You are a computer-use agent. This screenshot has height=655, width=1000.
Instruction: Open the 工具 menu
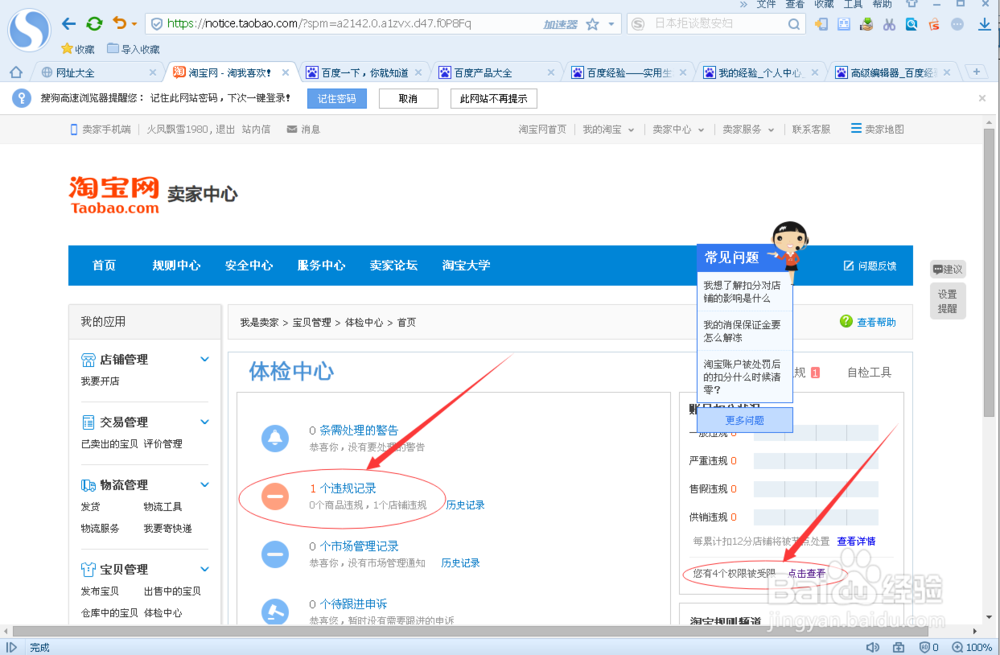pos(853,4)
